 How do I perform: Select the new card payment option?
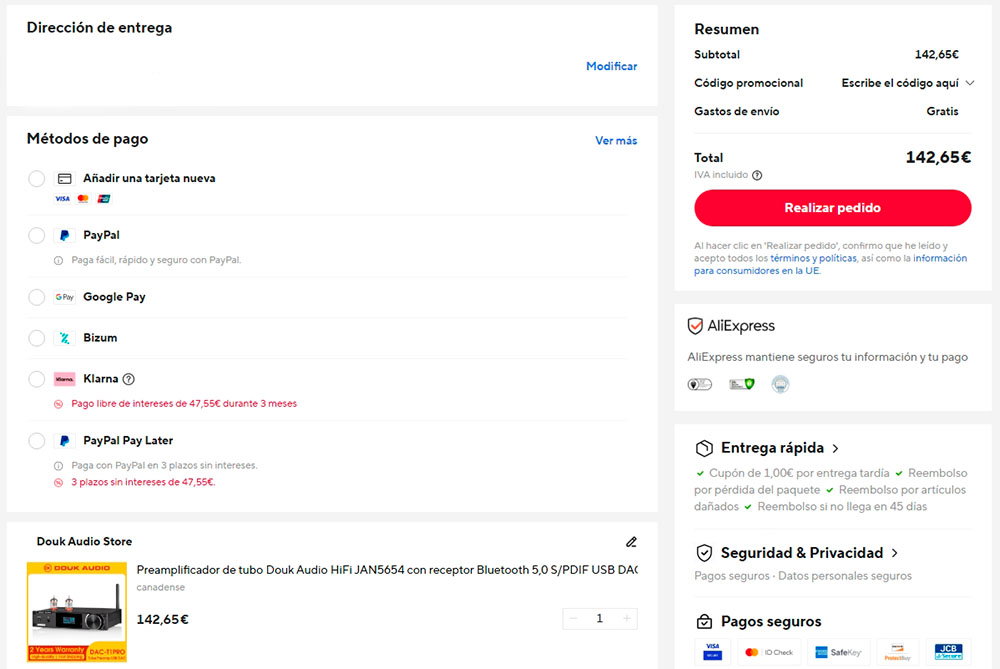(36, 179)
